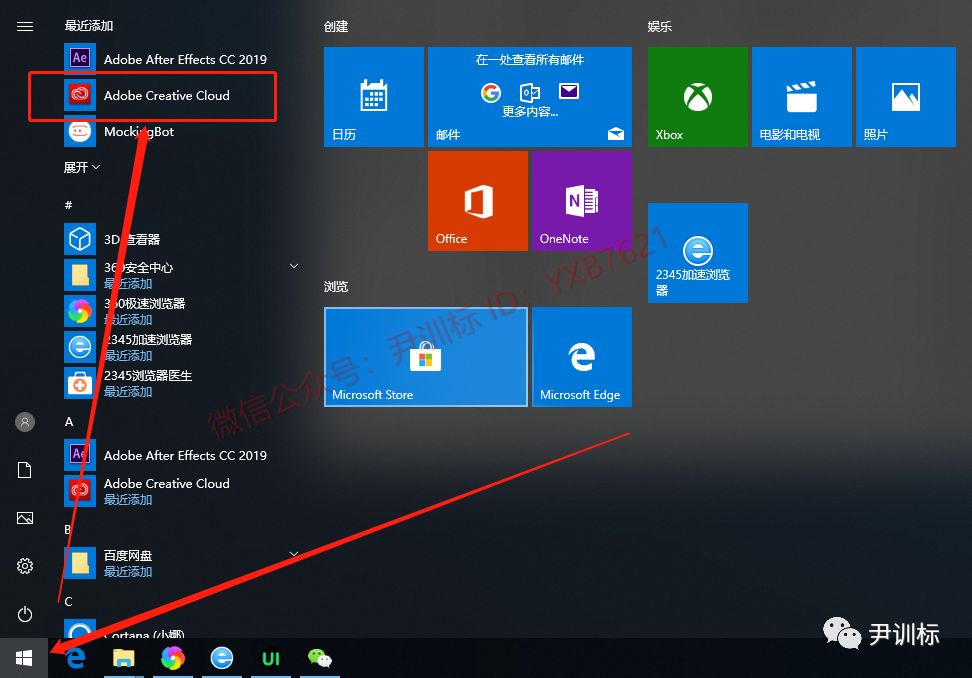The height and width of the screenshot is (678, 972).
Task: Open WeChat from the taskbar
Action: pyautogui.click(x=320, y=658)
